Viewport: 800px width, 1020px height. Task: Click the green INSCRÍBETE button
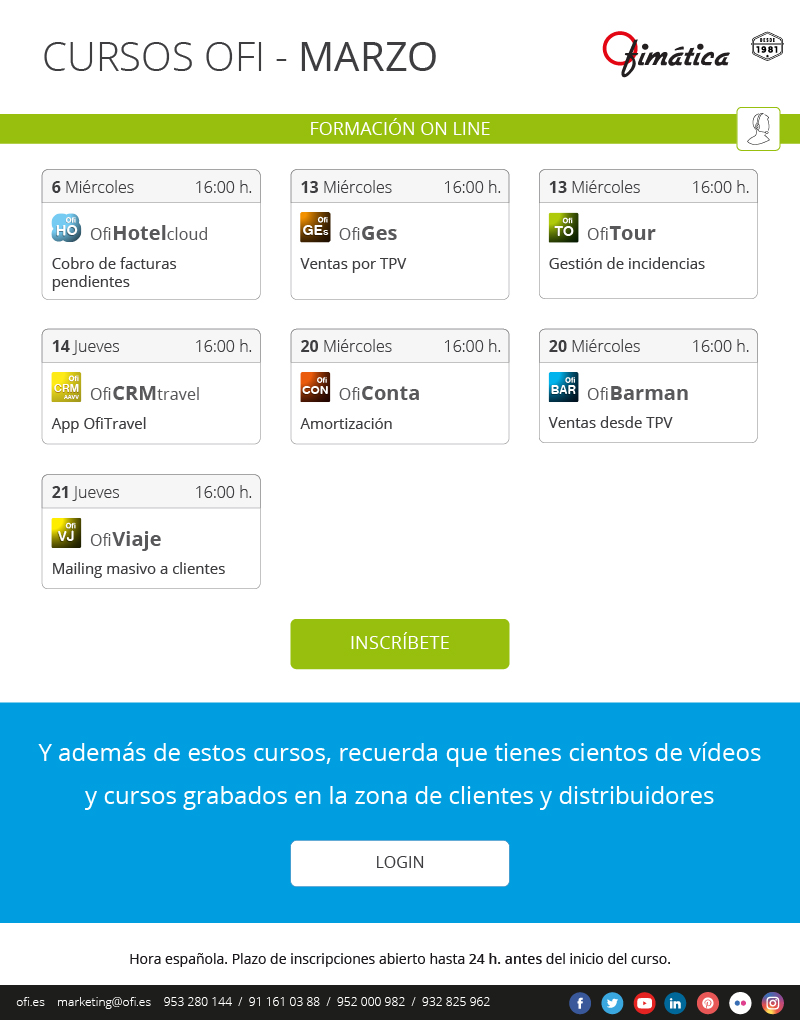point(399,643)
